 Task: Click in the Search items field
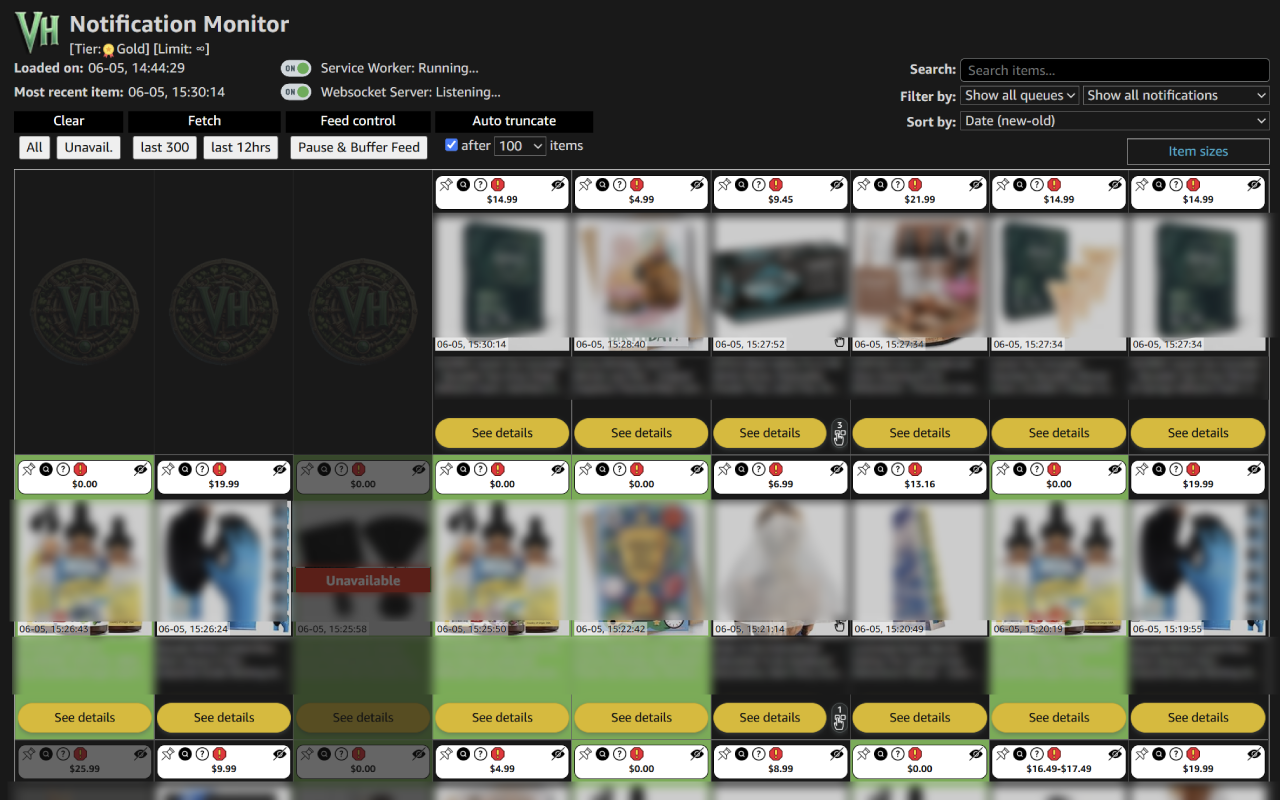point(1115,70)
